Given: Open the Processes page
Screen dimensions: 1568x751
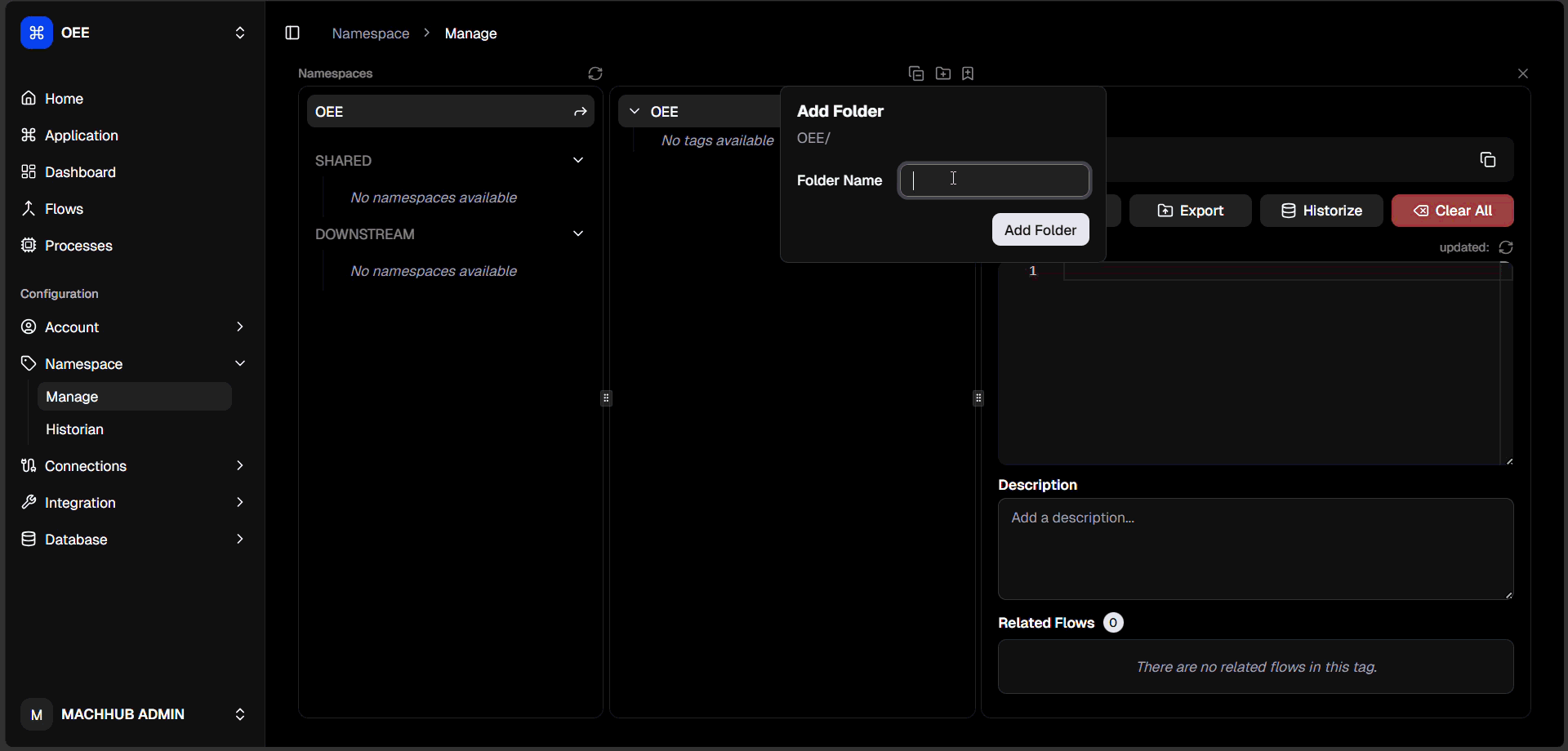Looking at the screenshot, I should 134,246.
